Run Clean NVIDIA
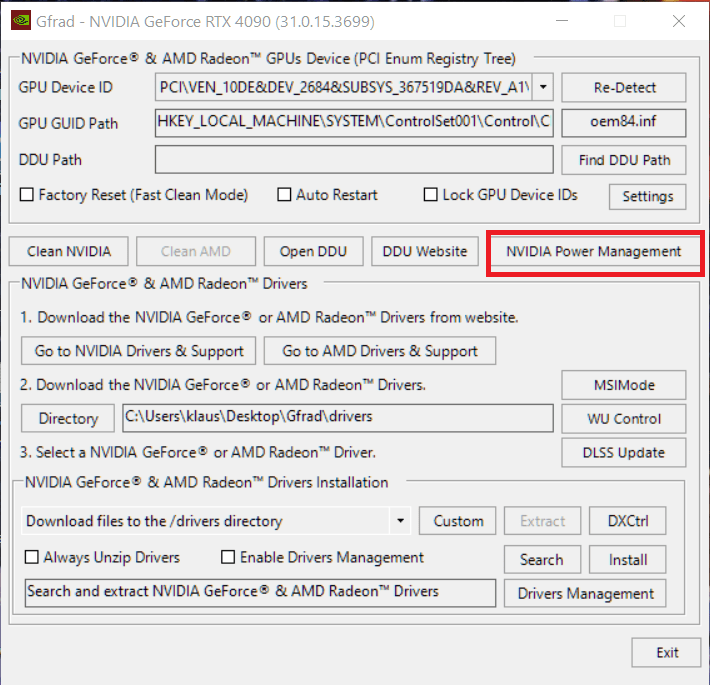This screenshot has height=685, width=710. (69, 251)
